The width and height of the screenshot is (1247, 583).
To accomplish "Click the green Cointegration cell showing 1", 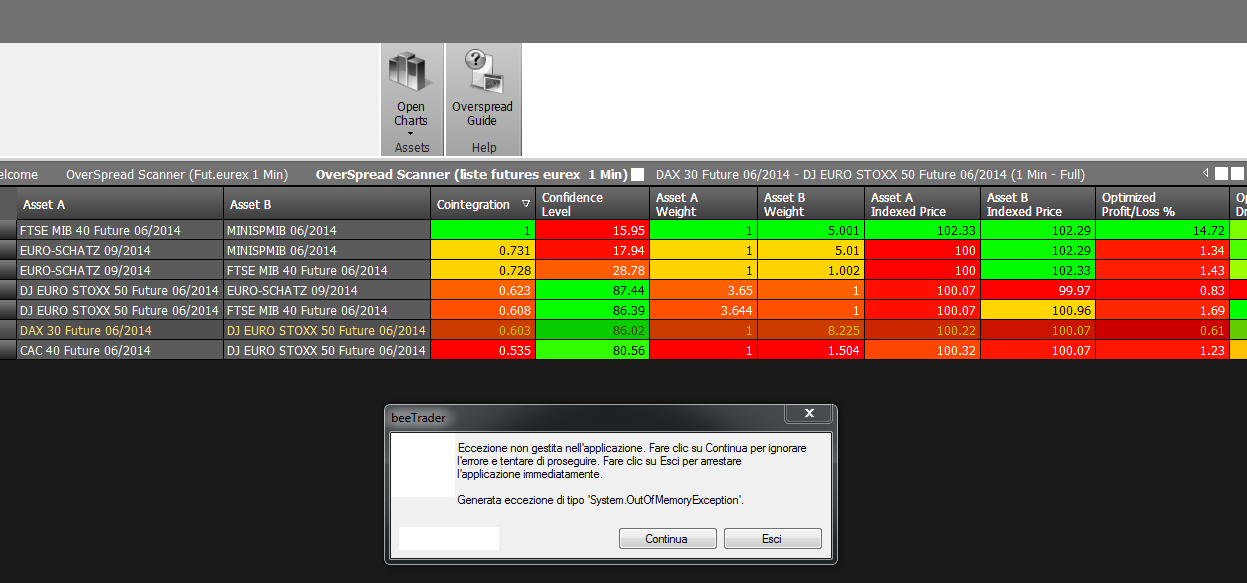I will (483, 230).
